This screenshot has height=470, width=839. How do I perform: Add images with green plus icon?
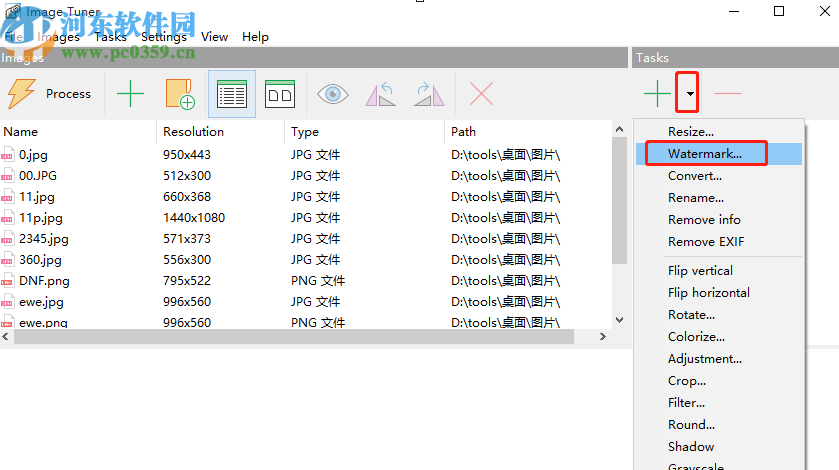pyautogui.click(x=130, y=94)
